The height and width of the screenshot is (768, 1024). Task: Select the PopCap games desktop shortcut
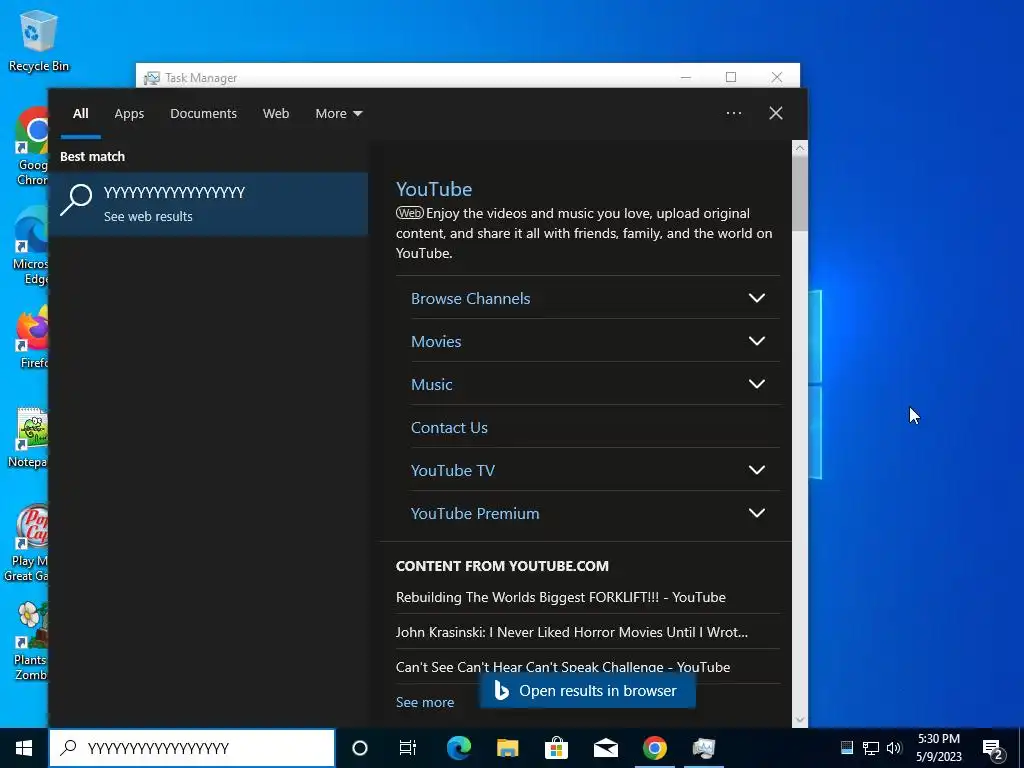pos(27,542)
